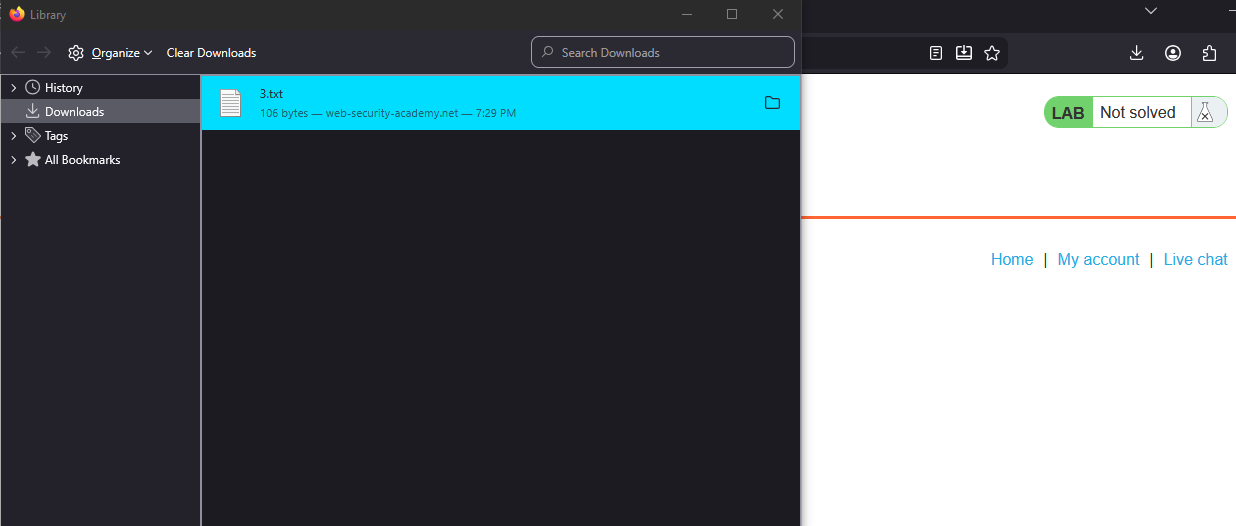Click the LAB badge
Viewport: 1236px width, 526px height.
pyautogui.click(x=1068, y=113)
